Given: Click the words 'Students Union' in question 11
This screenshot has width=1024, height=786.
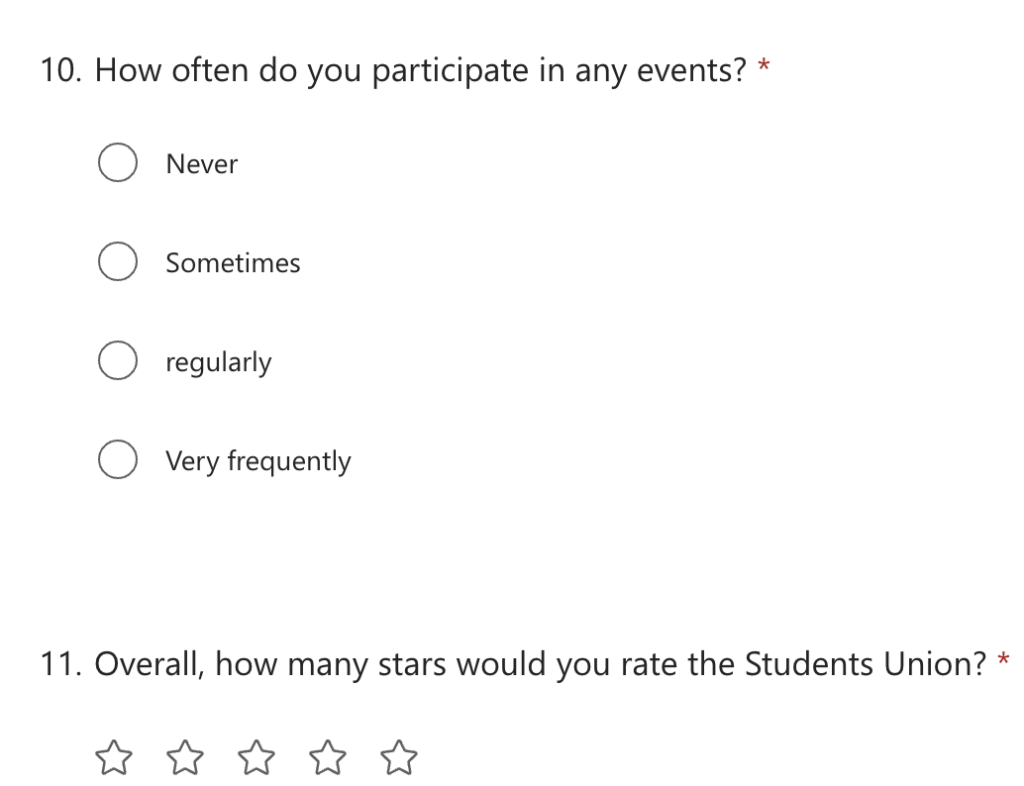Looking at the screenshot, I should pos(865,664).
